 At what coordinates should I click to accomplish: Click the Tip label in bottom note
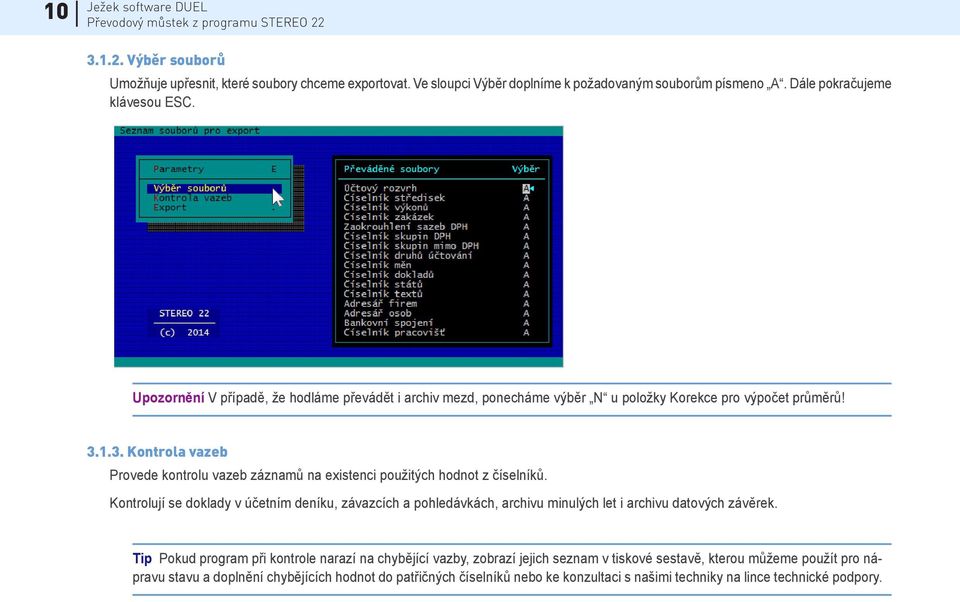[x=142, y=559]
